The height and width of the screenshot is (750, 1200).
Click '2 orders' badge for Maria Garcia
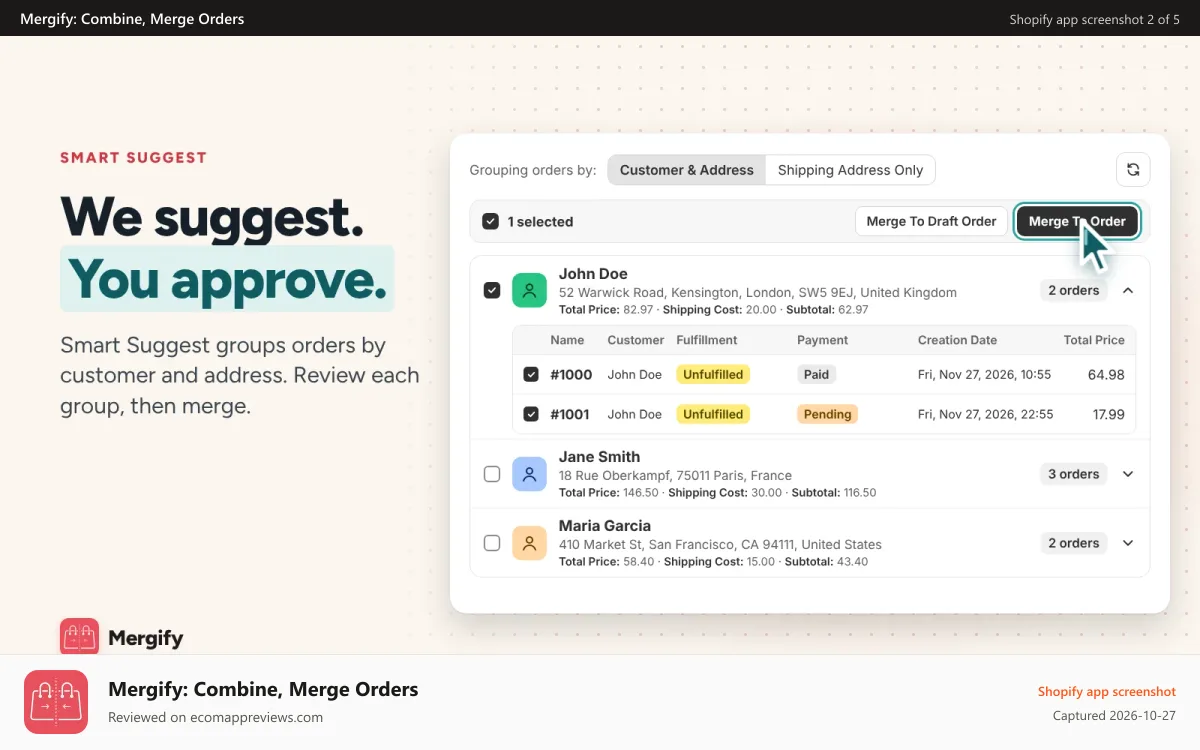1073,543
